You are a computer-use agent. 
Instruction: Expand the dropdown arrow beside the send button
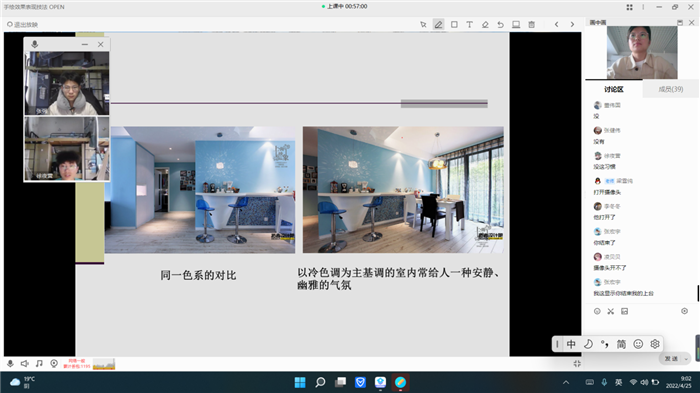pyautogui.click(x=686, y=359)
